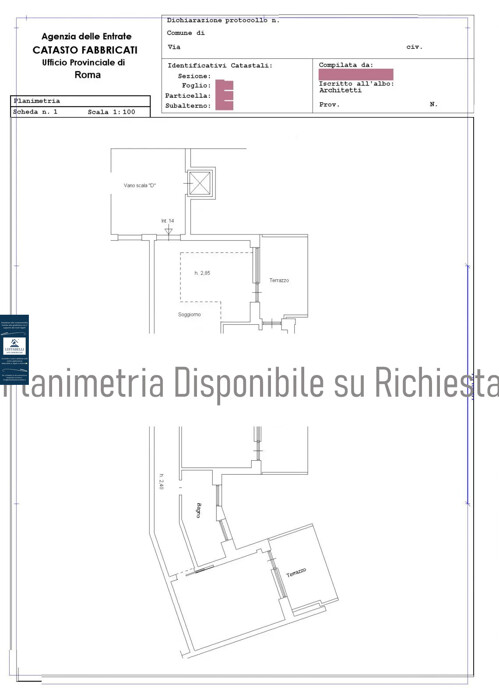Click the vertical 'h 2,40' corridor text

pyautogui.click(x=161, y=481)
